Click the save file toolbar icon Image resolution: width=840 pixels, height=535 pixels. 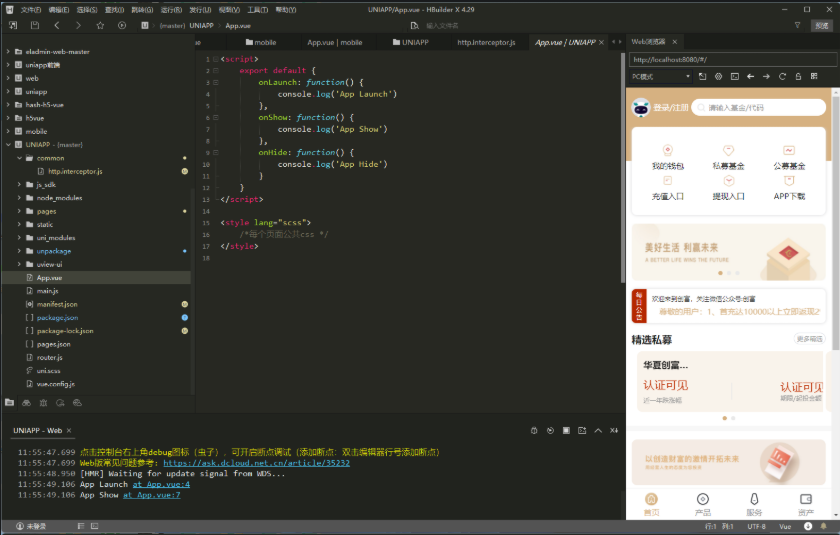tap(35, 25)
